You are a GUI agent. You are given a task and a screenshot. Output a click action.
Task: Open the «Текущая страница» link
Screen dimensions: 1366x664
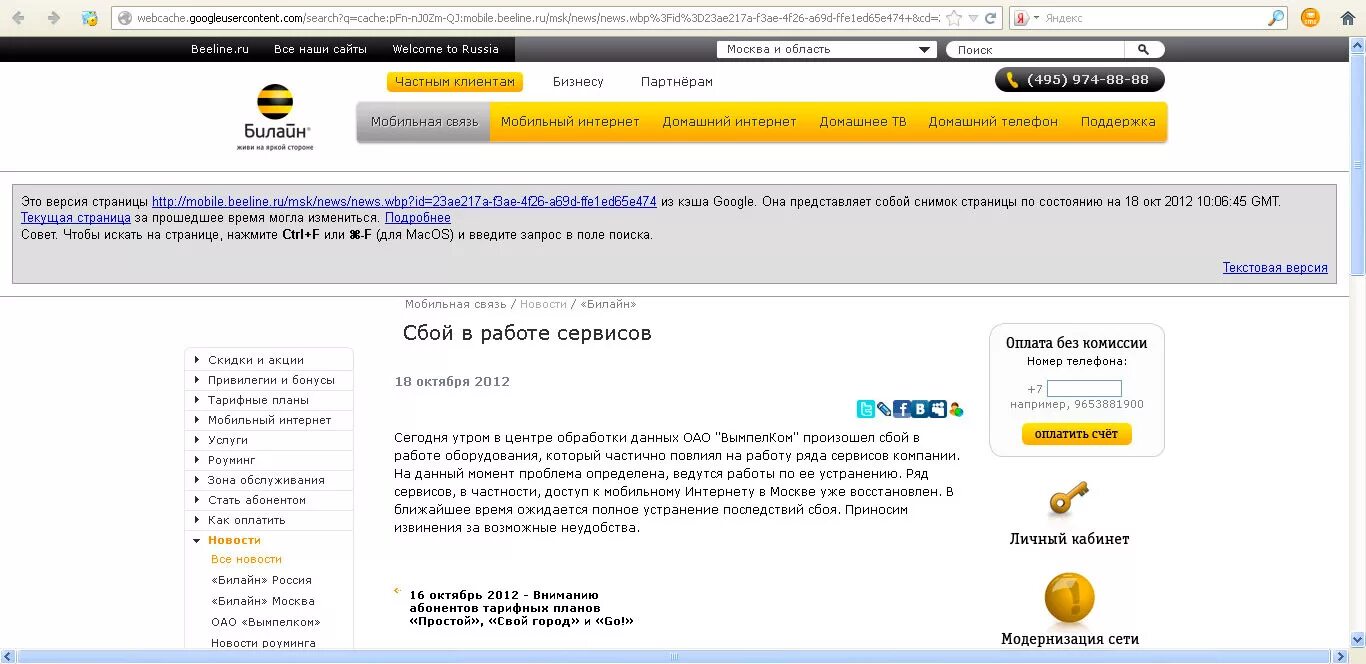coord(76,218)
